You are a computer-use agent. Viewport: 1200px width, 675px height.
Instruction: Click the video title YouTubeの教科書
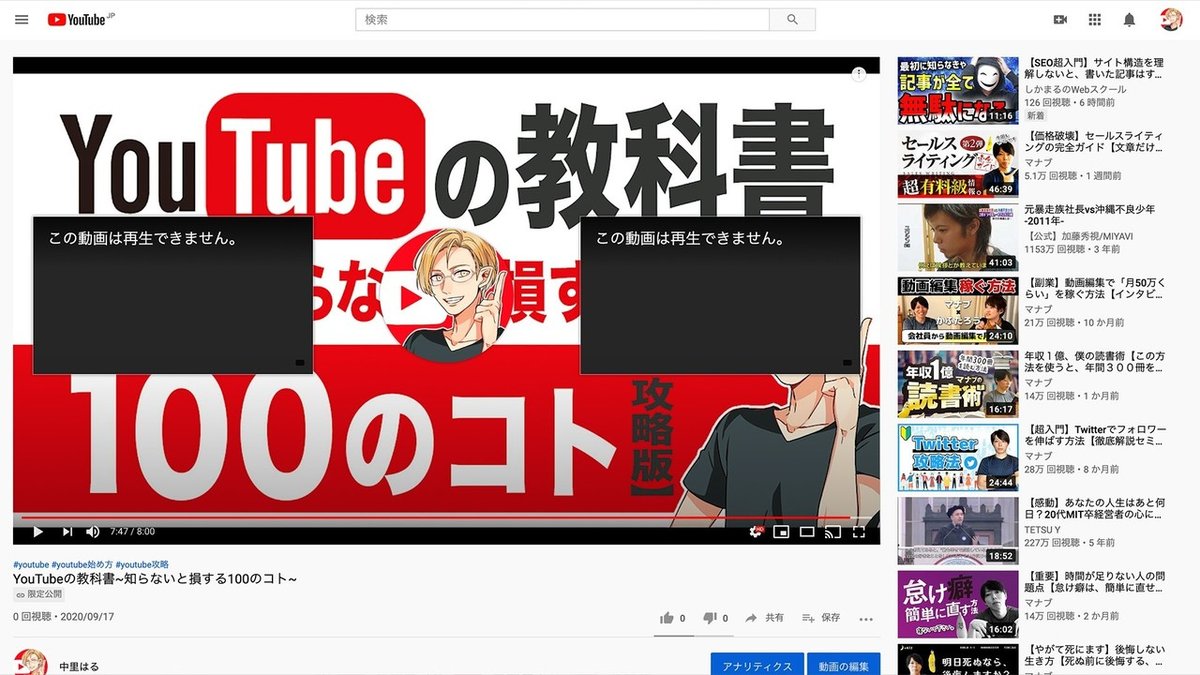(155, 579)
